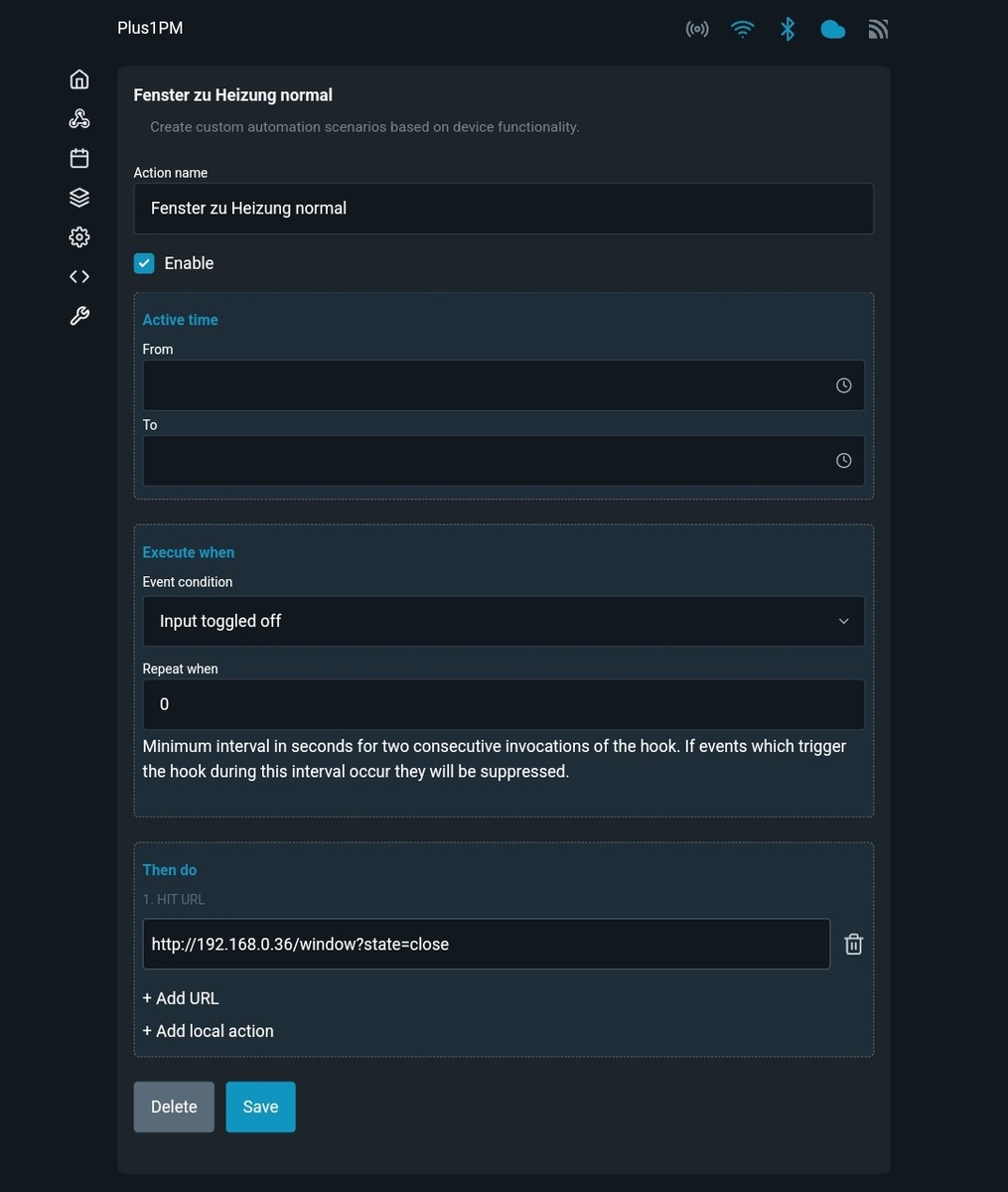Open the To time picker clock
This screenshot has width=1008, height=1192.
pos(843,461)
